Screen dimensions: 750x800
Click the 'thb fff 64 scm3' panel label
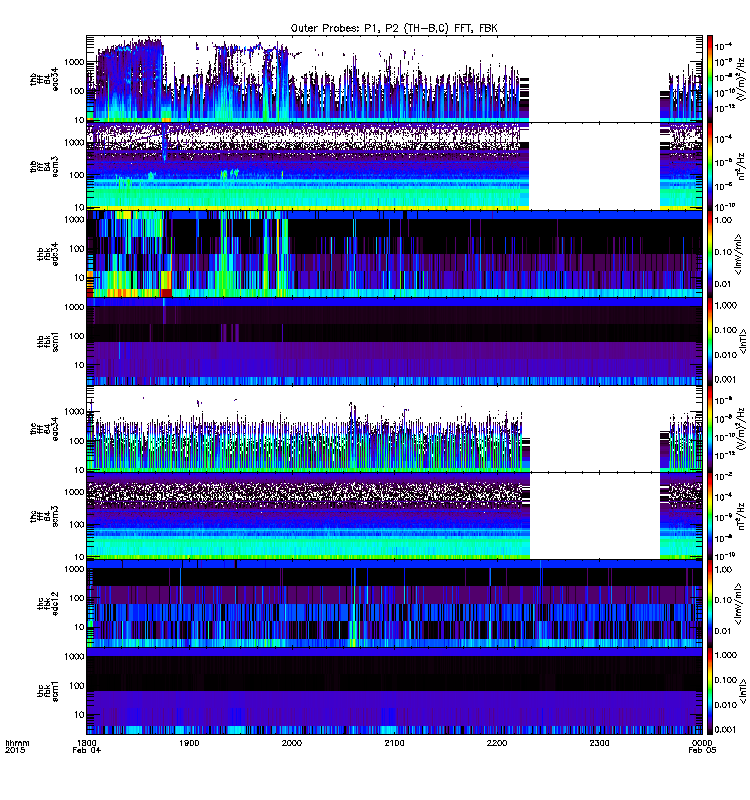44,166
